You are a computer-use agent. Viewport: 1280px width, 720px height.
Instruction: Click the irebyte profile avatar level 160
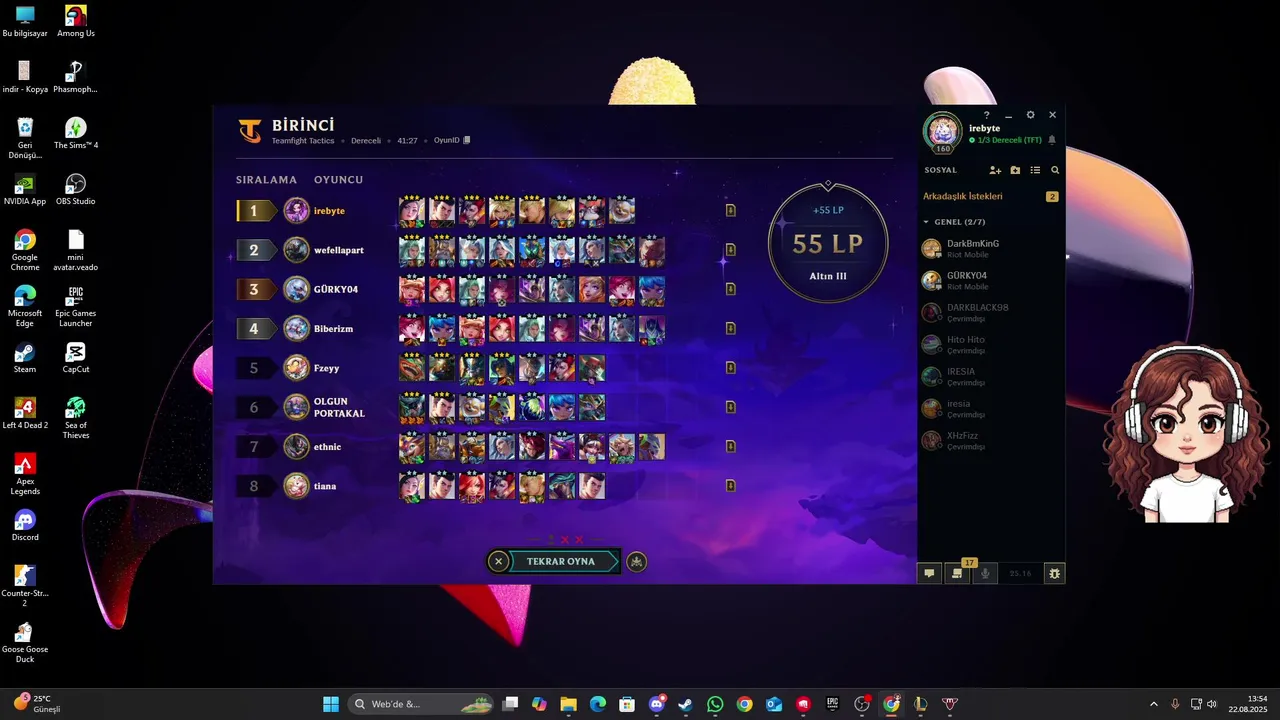pyautogui.click(x=942, y=131)
